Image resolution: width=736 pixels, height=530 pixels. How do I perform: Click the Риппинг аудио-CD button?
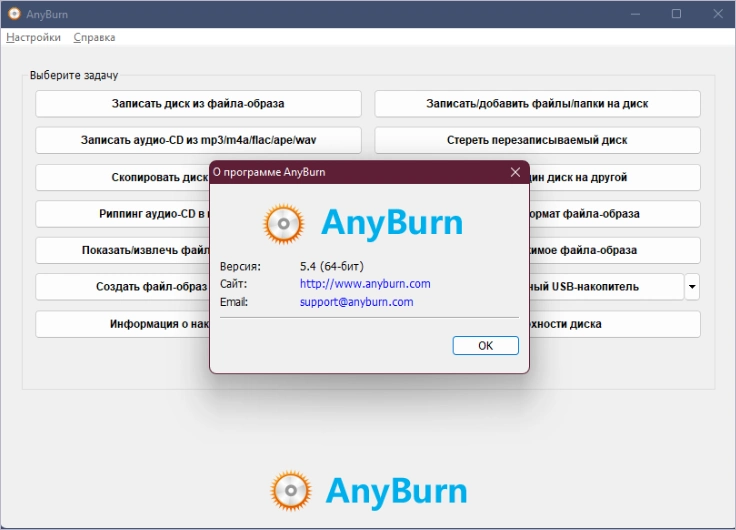coord(123,214)
